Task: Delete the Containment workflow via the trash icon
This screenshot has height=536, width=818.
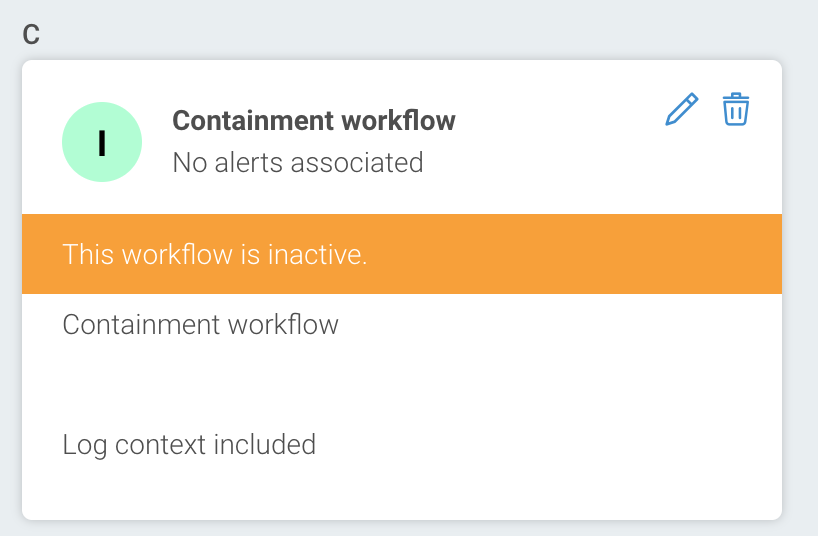Action: click(x=736, y=109)
